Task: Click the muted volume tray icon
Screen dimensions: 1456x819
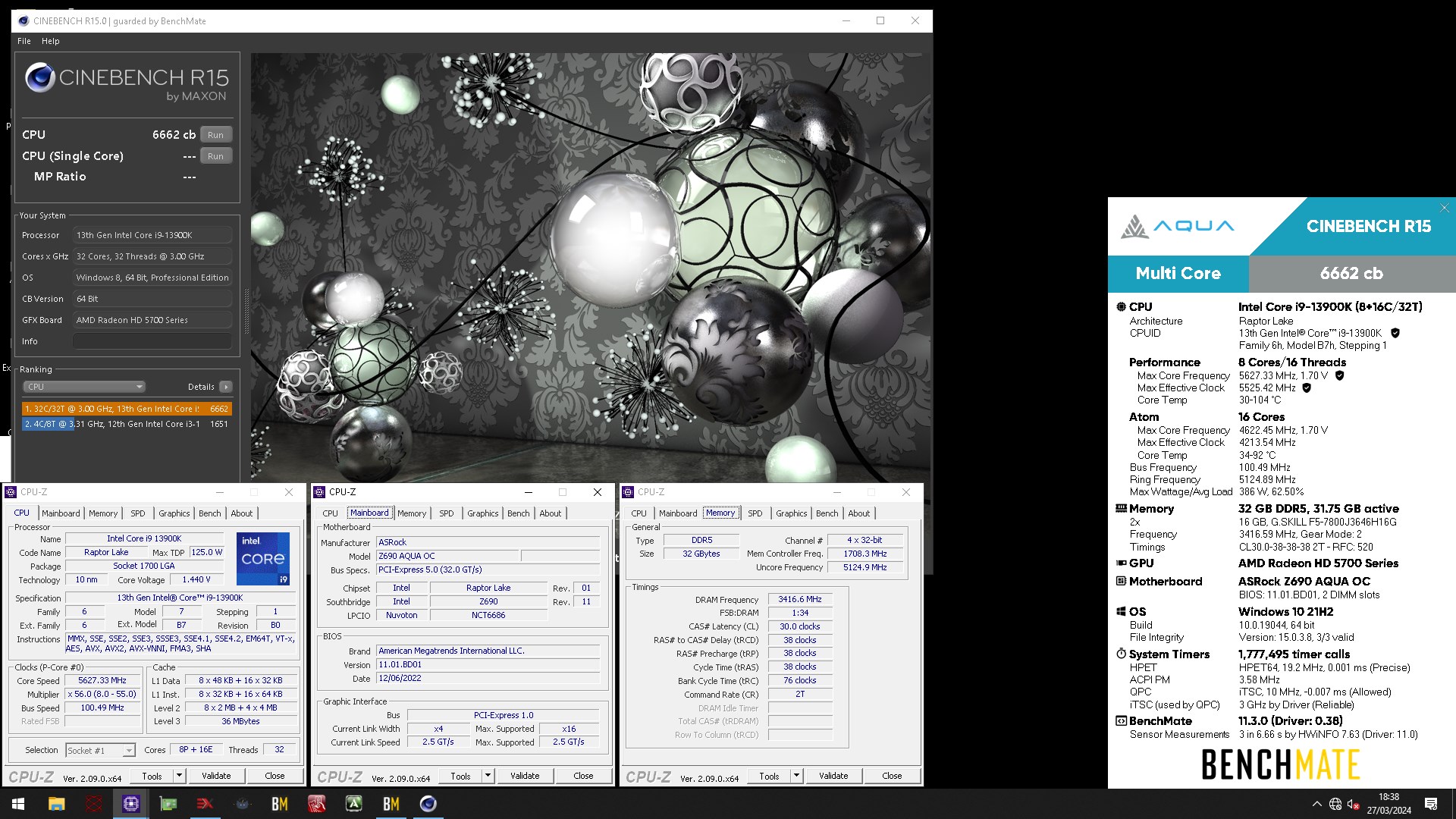Action: (x=1354, y=804)
